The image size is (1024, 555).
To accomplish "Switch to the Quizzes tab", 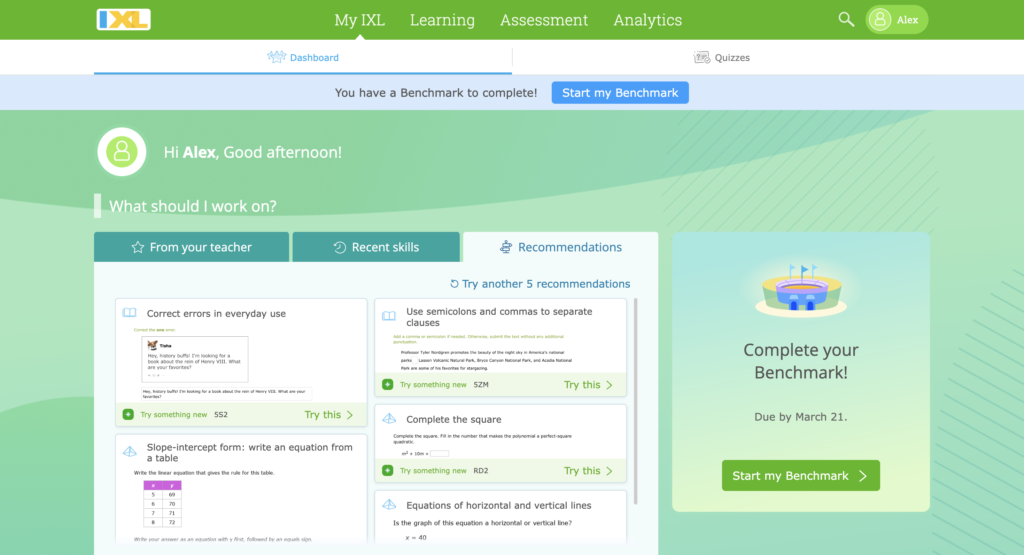I will 722,57.
